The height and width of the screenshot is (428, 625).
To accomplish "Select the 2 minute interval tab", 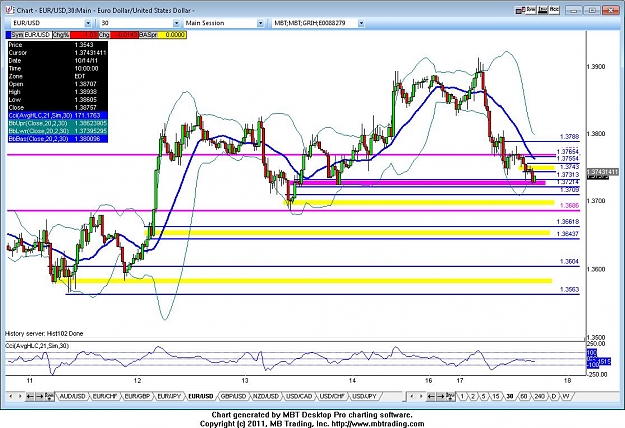I will (x=473, y=397).
